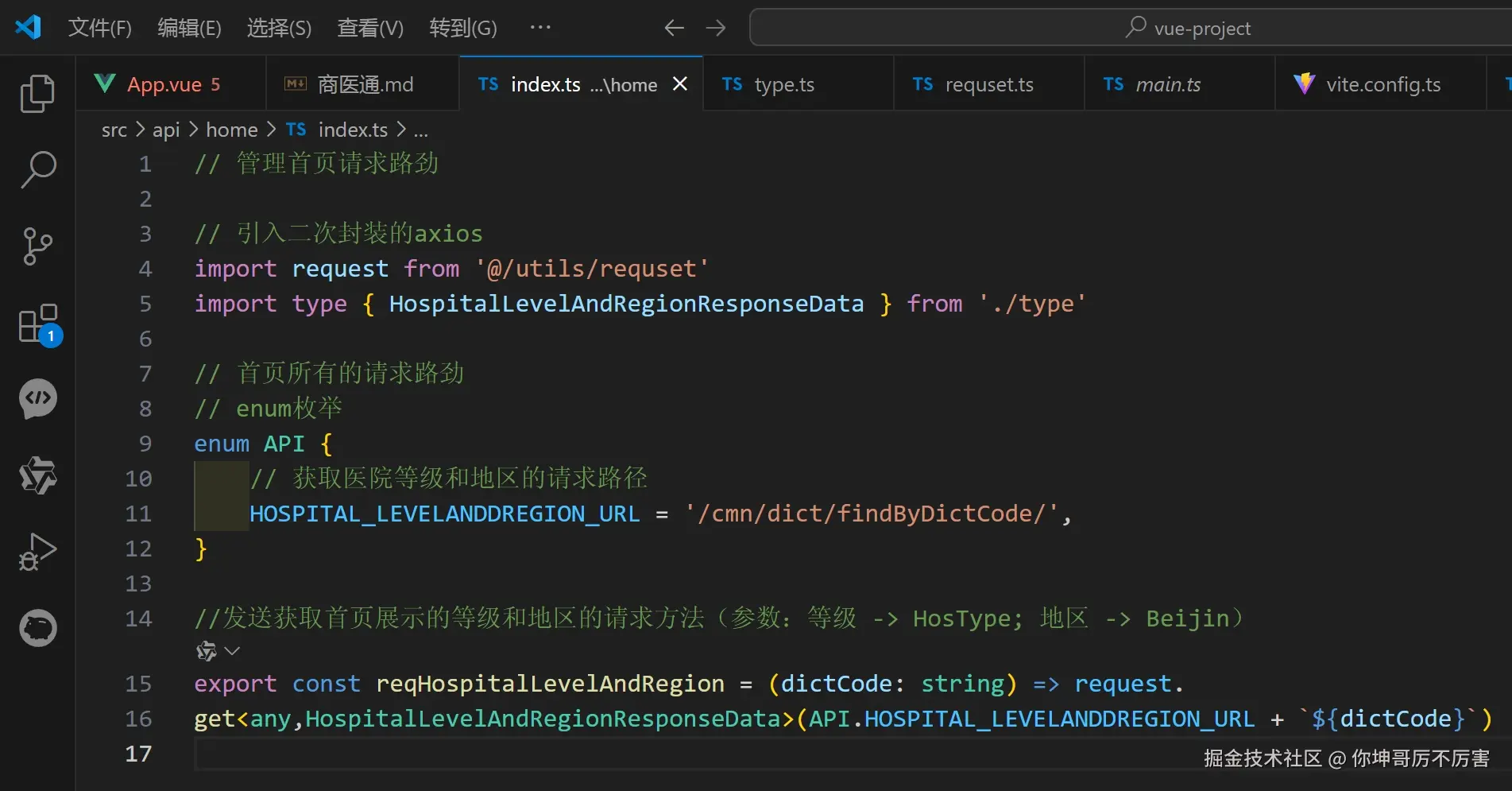This screenshot has width=1512, height=791.
Task: Expand the breadcrumb ellipsis after index.ts
Action: click(x=421, y=130)
